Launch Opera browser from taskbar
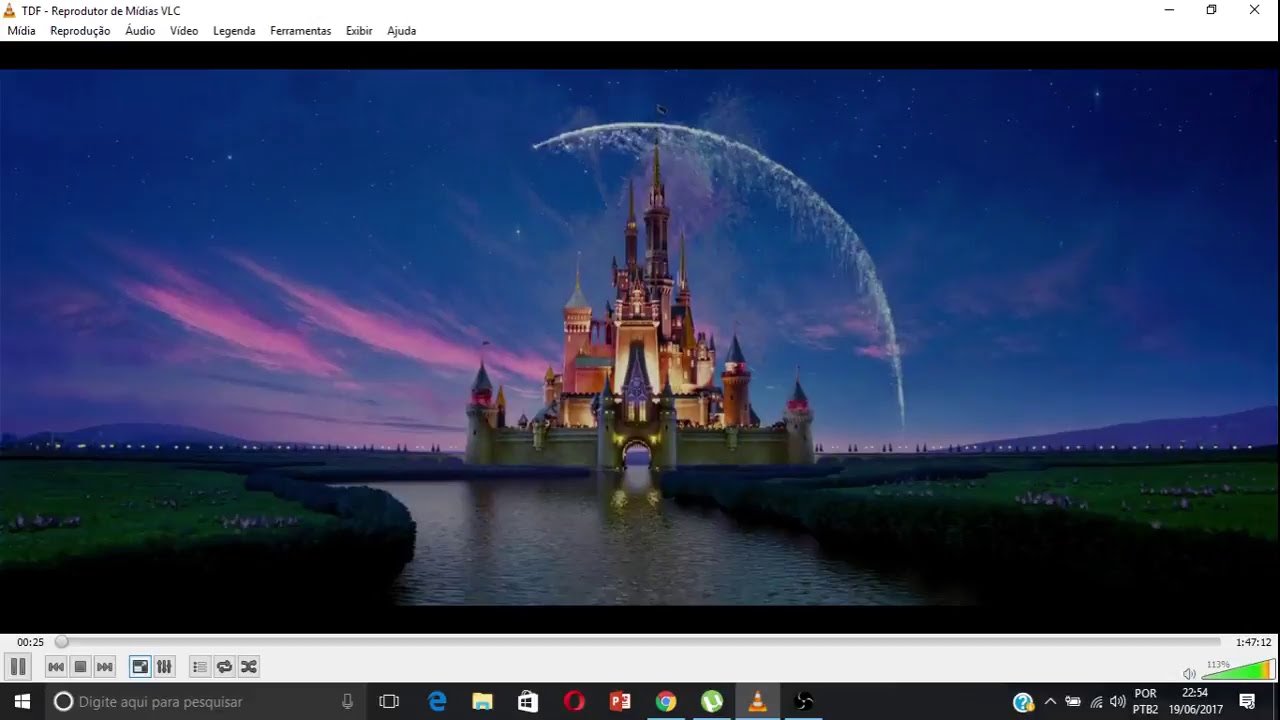The height and width of the screenshot is (720, 1280). click(x=574, y=701)
